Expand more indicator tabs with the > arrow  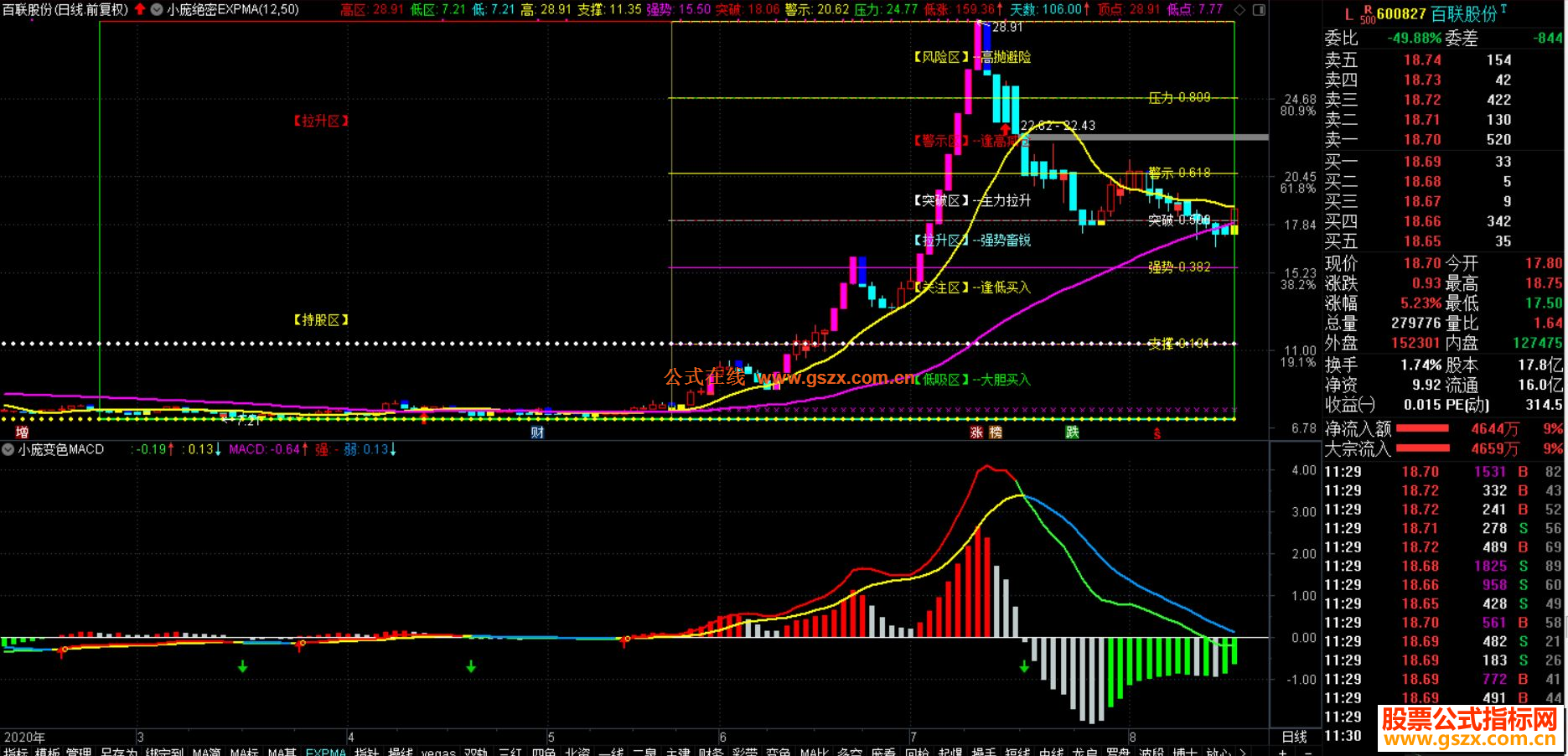point(1242,751)
